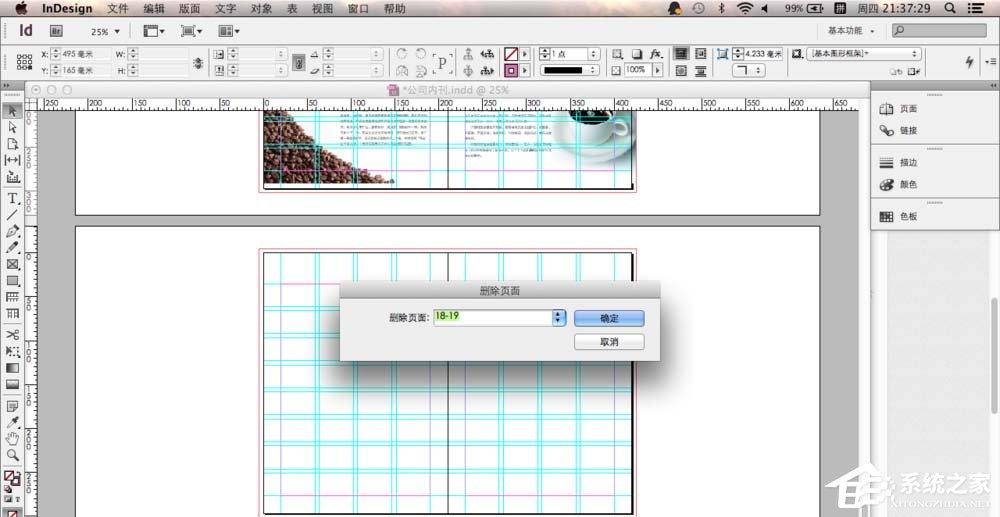
Task: Open the 色板 (Swatches) panel
Action: point(899,217)
